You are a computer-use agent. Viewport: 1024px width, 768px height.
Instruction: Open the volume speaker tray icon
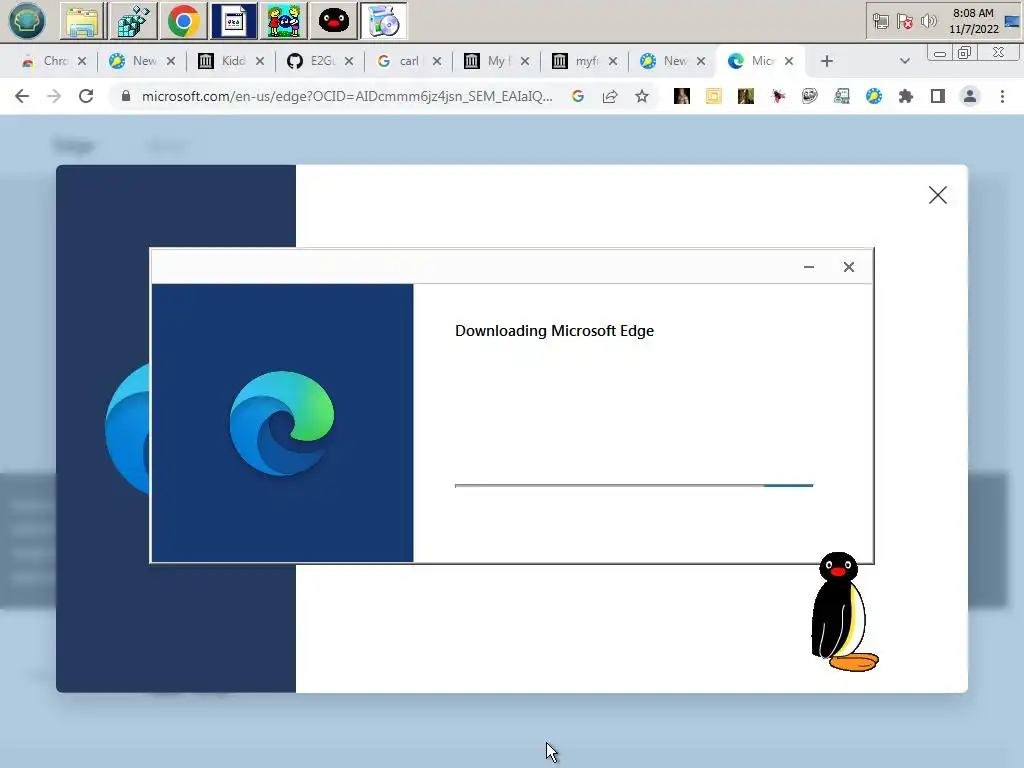(x=928, y=22)
